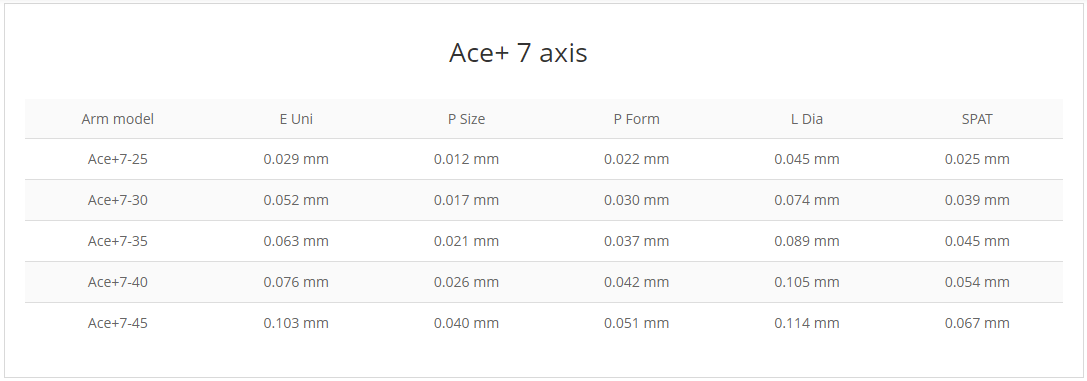Select the Ace+7-30 row label
Image resolution: width=1087 pixels, height=381 pixels.
(x=118, y=200)
